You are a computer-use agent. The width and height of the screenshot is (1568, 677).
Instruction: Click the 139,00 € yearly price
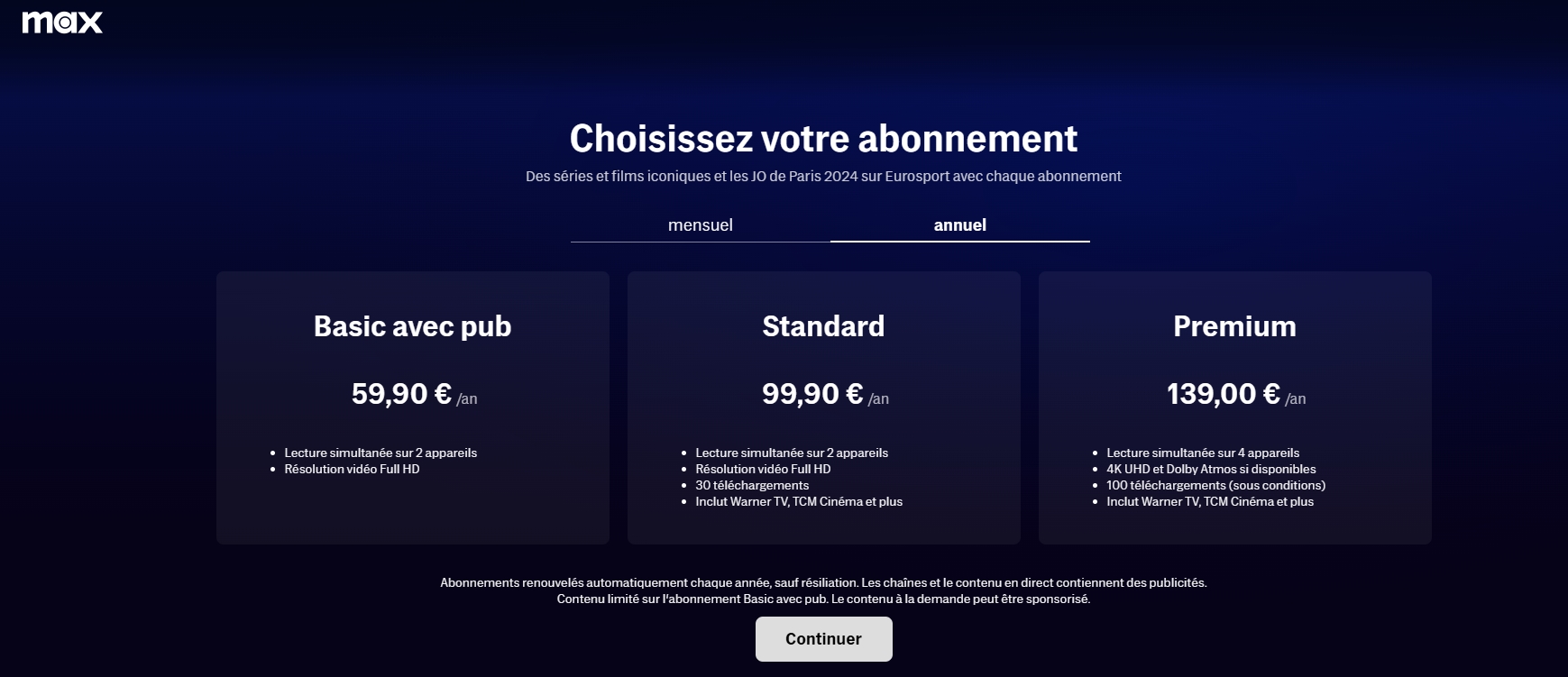[x=1224, y=394]
